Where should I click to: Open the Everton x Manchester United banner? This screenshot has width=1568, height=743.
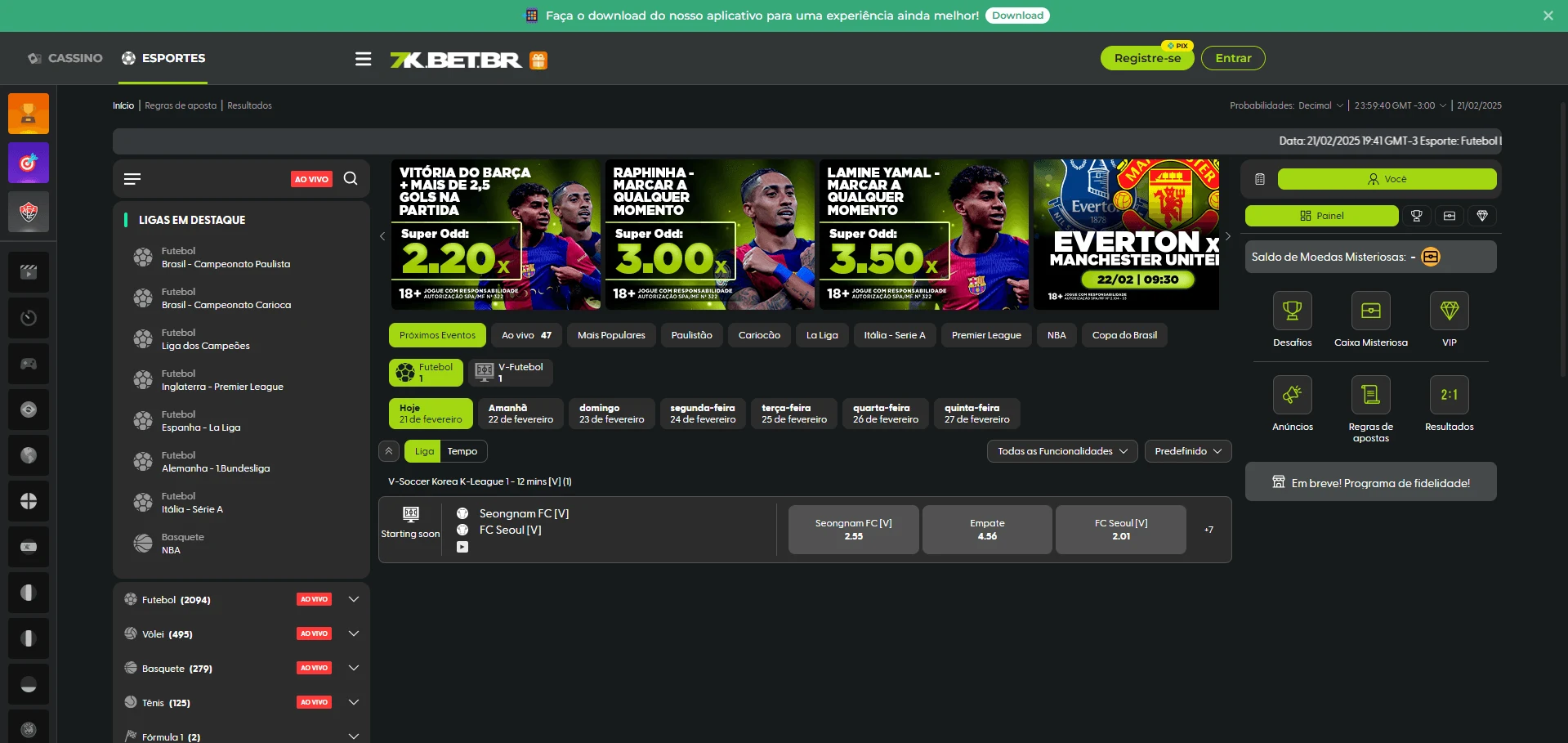click(x=1126, y=235)
